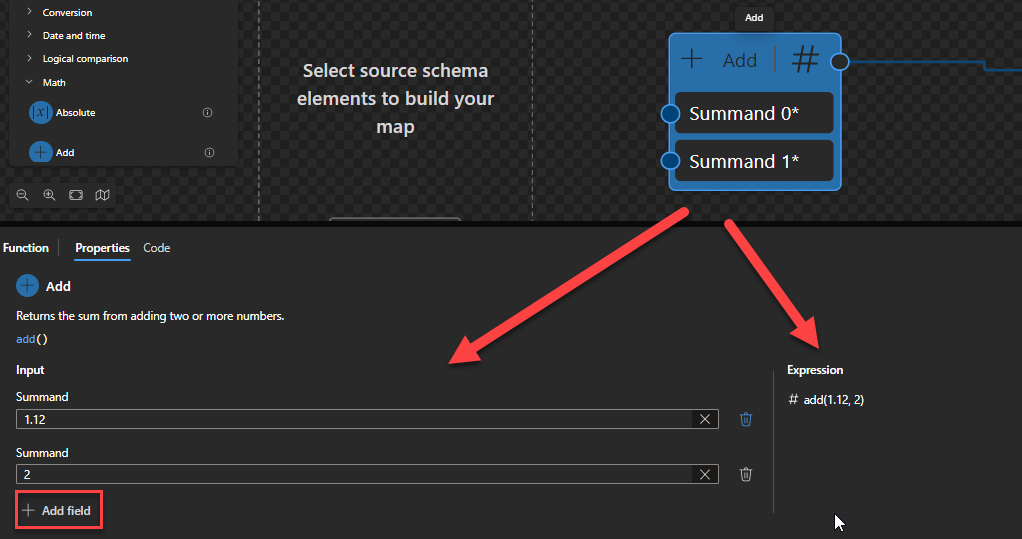Delete the first Summand with trash icon

(746, 419)
